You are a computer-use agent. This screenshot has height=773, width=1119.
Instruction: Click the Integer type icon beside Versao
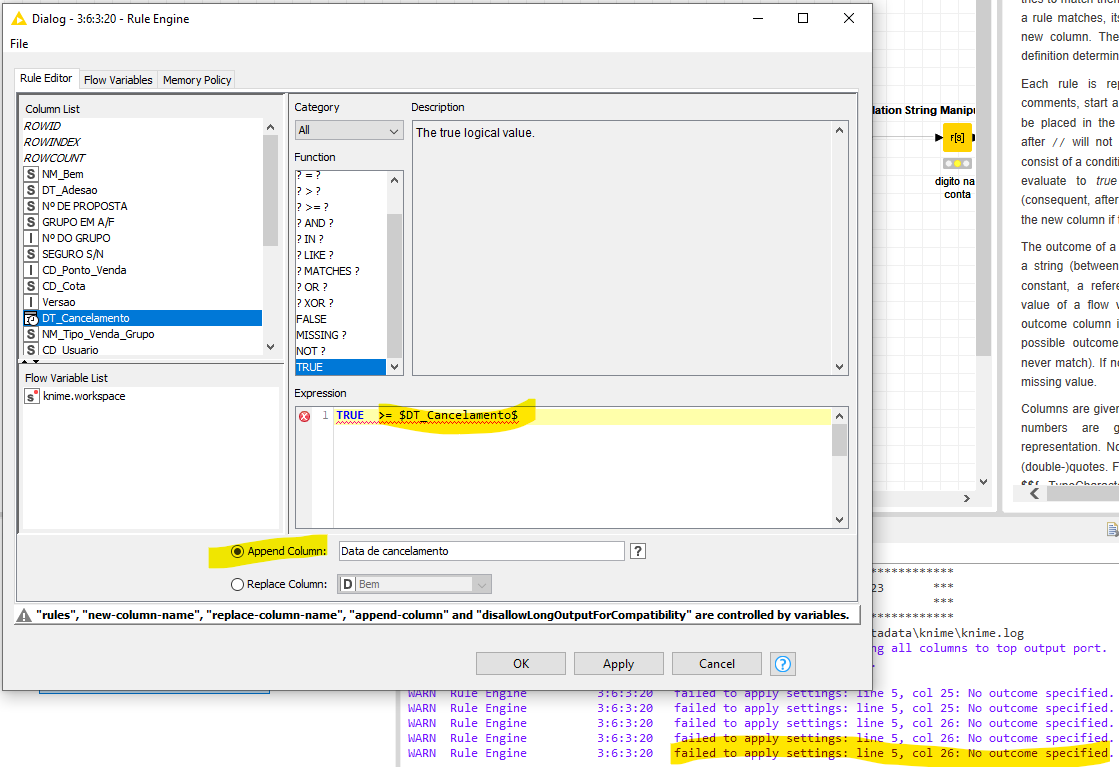point(31,302)
